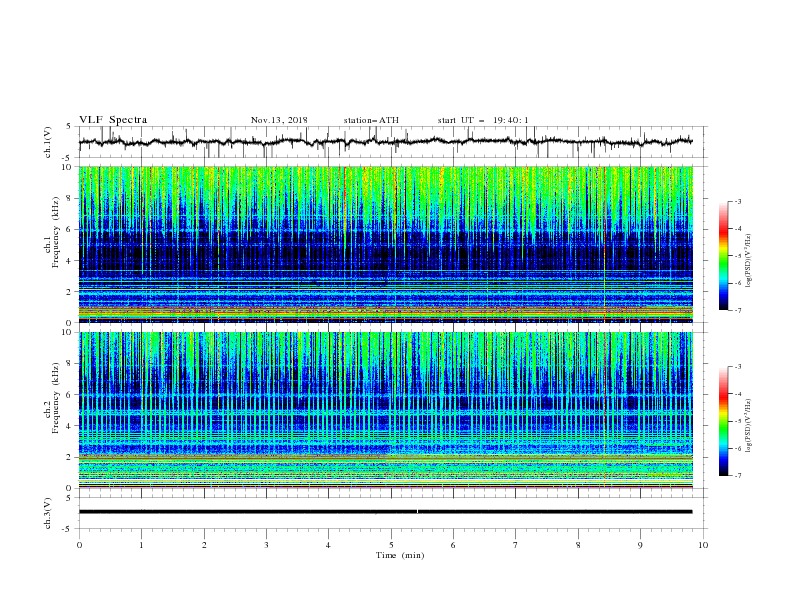This screenshot has width=792, height=612.
Task: Click the "0" tick on Time axis
Action: pos(79,545)
